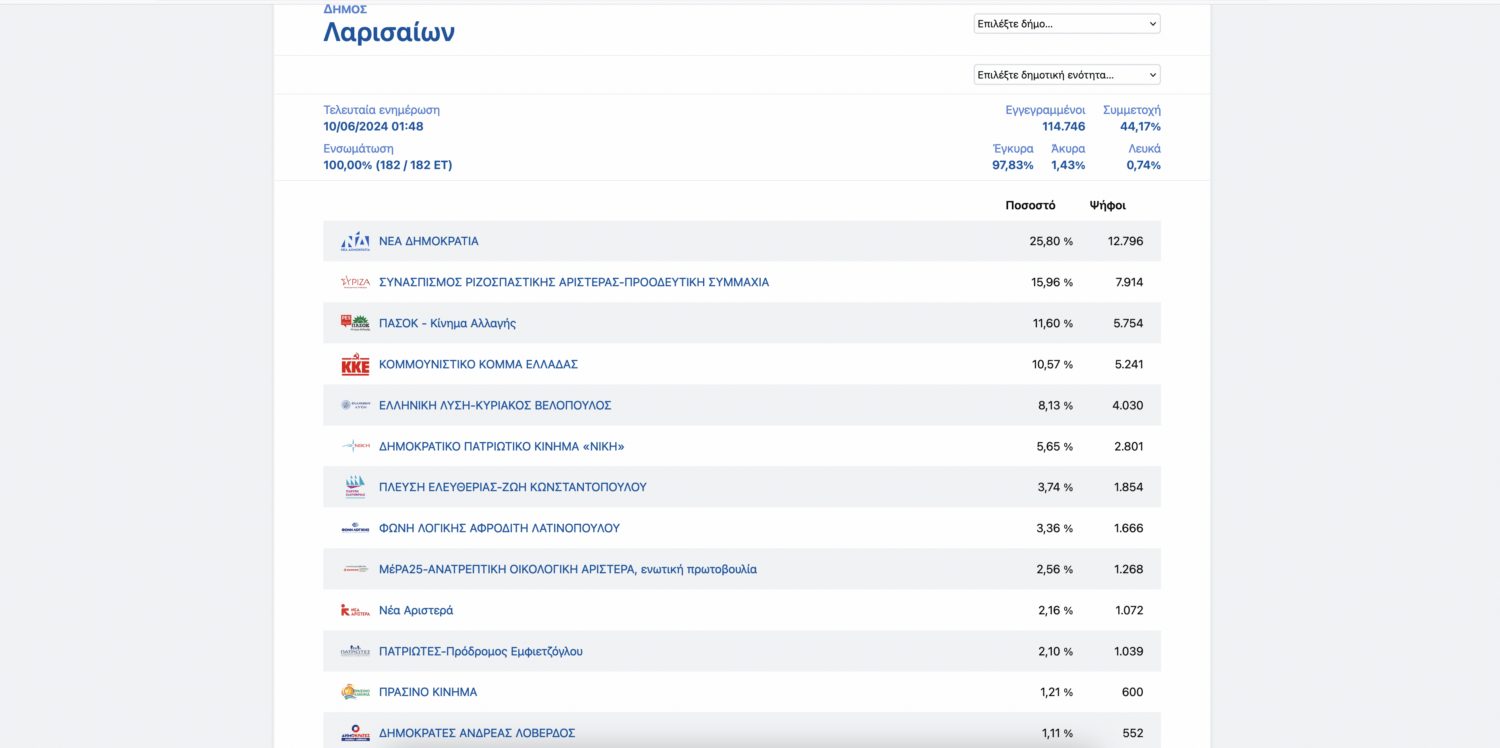The height and width of the screenshot is (748, 1500).
Task: Open ΔΗΜΟΚΡΑΤΕΣ ΑΝΔΡΕΑΣ ΛΟΒΕΡΔΟΣ link
Action: point(477,733)
